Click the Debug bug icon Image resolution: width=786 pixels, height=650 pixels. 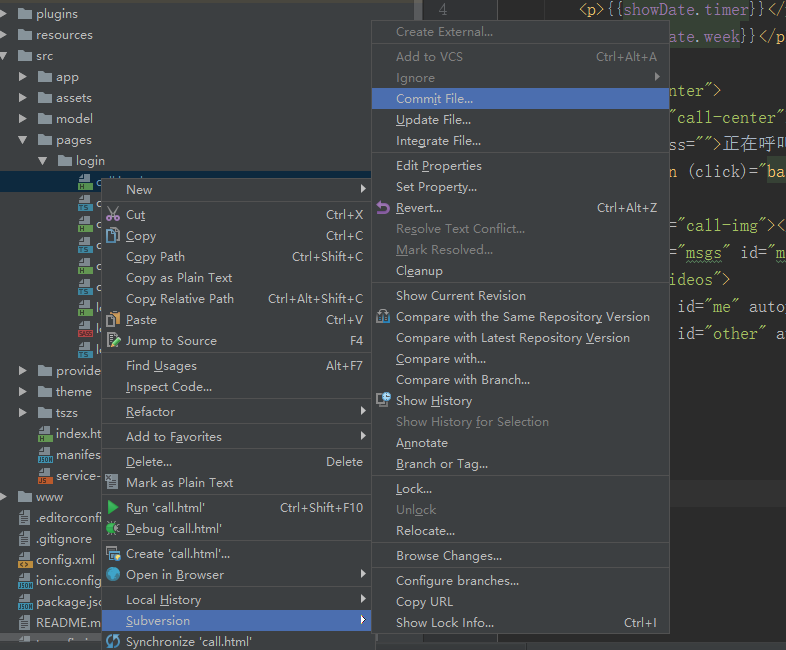pos(113,528)
